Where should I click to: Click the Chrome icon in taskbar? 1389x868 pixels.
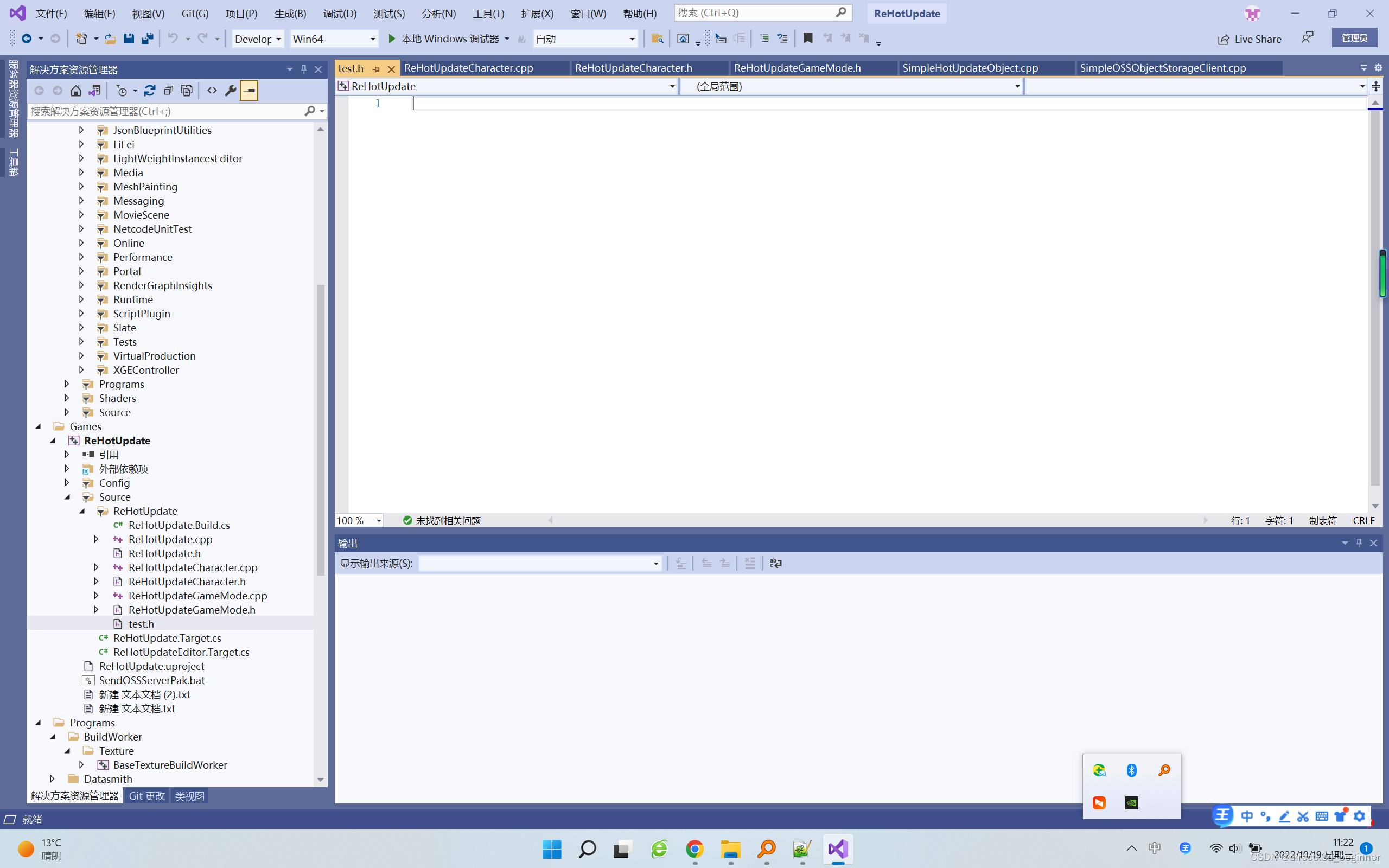(694, 849)
